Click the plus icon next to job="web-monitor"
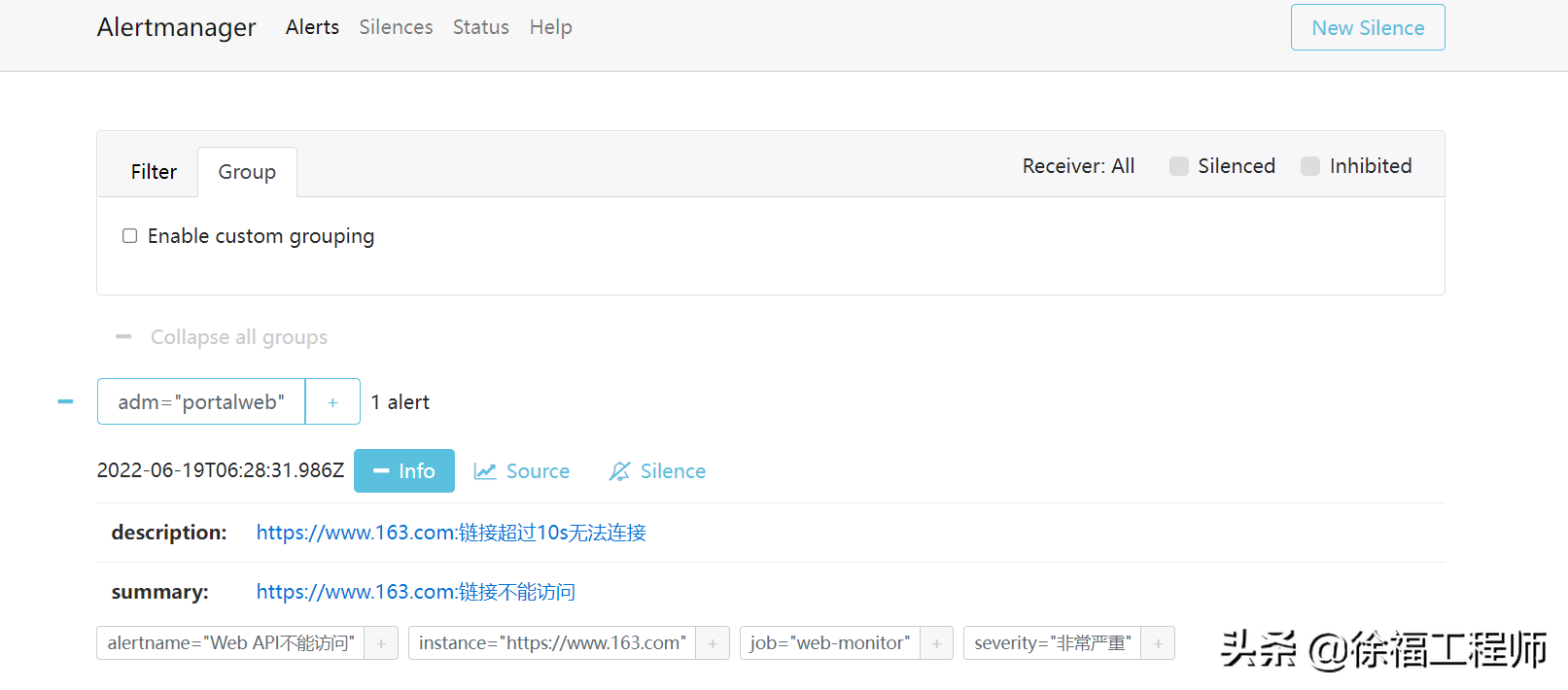The image size is (1568, 690). (936, 643)
